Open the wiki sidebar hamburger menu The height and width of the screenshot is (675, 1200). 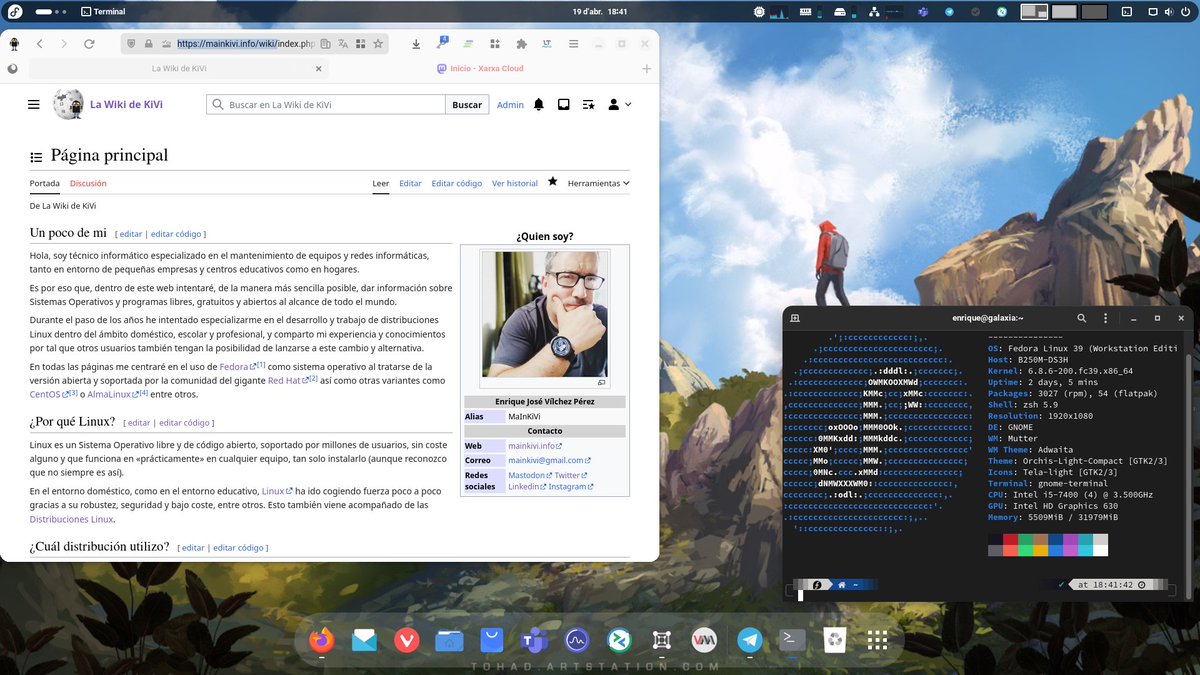pos(33,104)
